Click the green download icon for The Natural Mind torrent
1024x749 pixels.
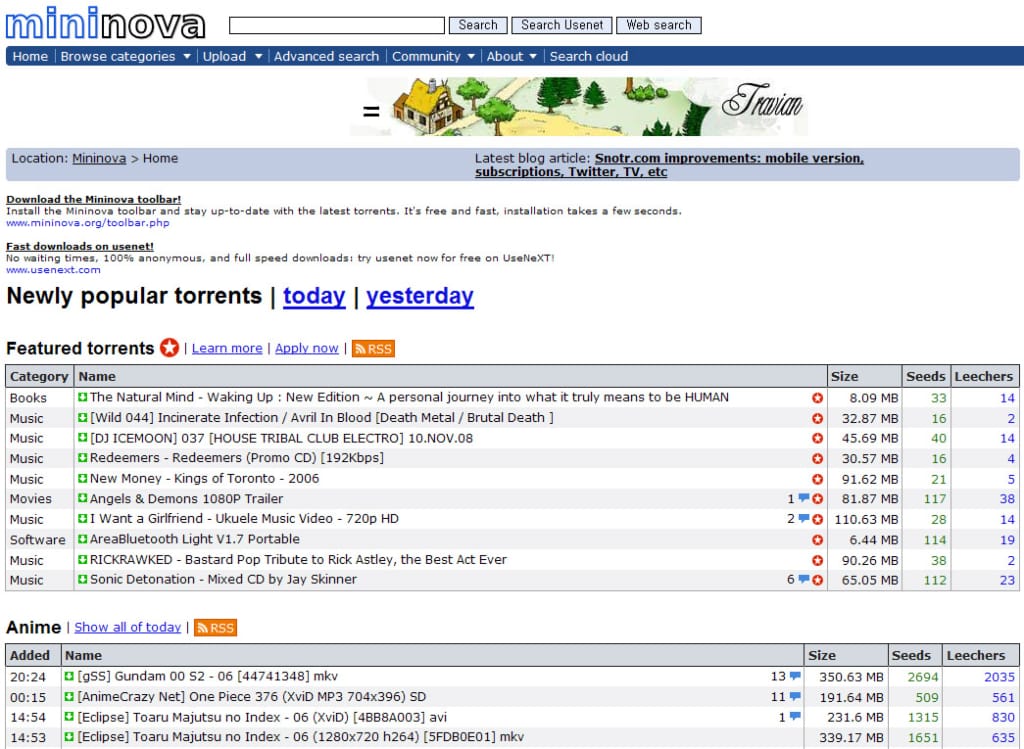pyautogui.click(x=82, y=397)
